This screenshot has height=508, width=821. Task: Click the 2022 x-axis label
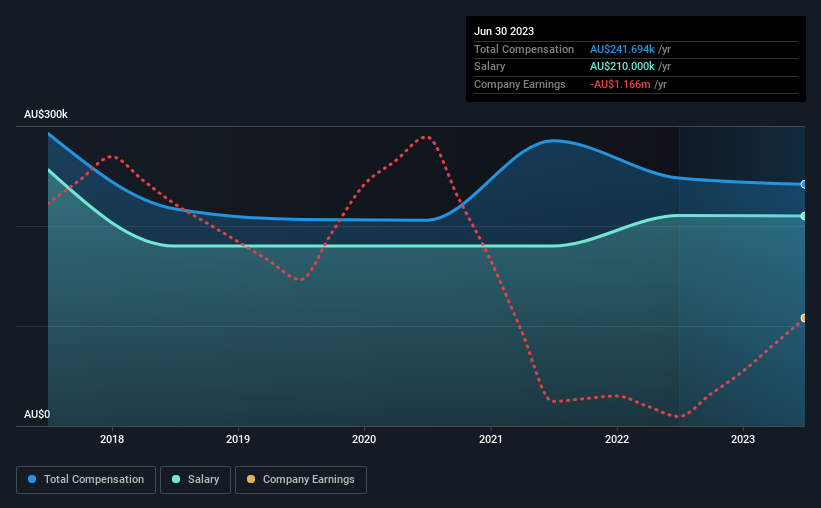(x=617, y=439)
